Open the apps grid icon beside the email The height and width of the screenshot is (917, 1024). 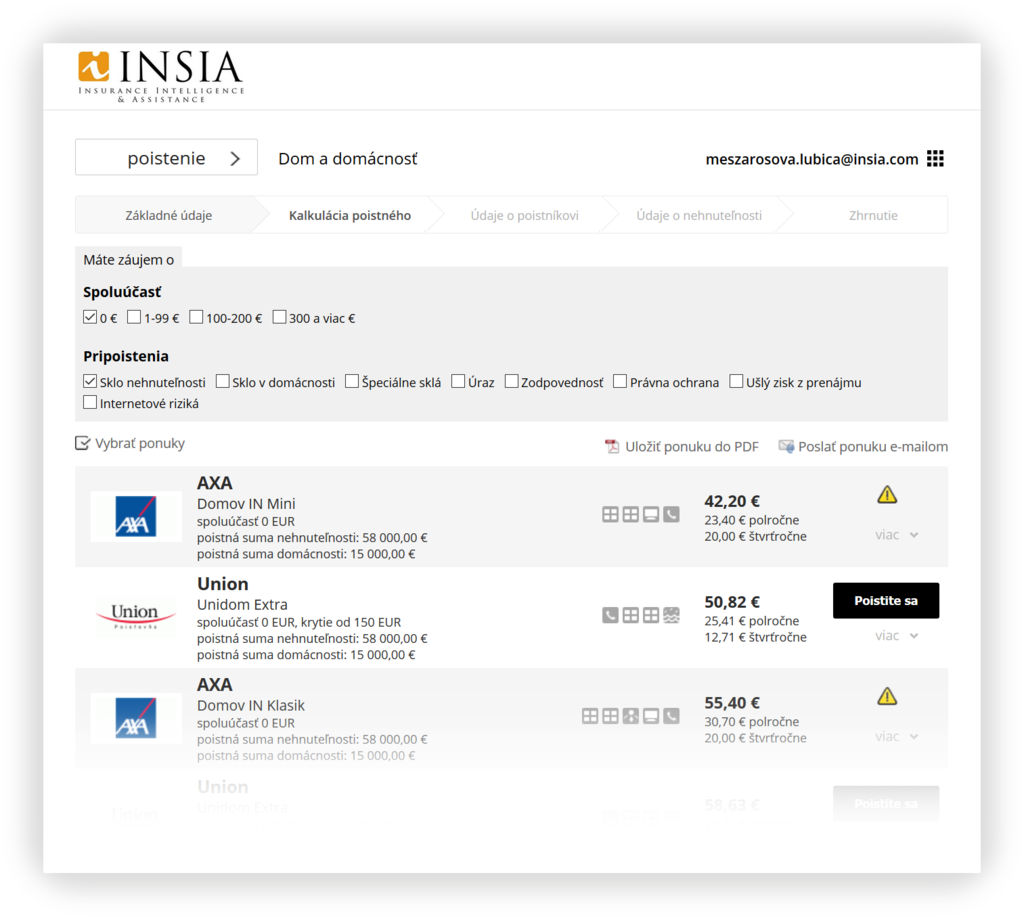935,159
